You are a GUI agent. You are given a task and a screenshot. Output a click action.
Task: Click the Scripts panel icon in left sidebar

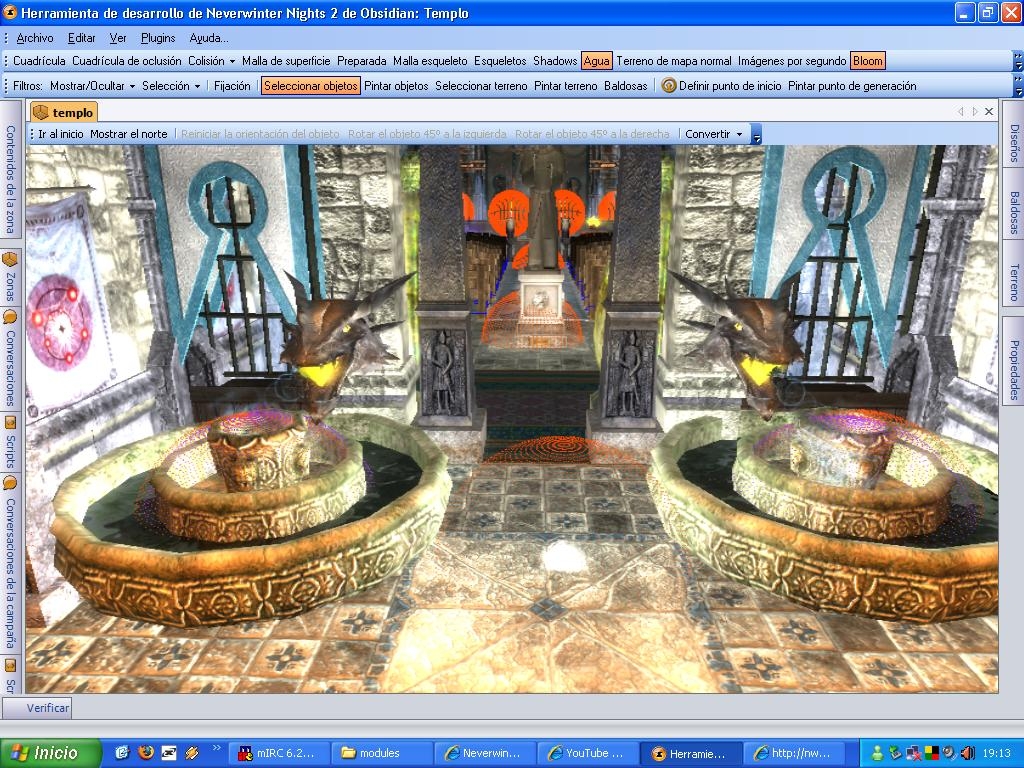point(10,422)
